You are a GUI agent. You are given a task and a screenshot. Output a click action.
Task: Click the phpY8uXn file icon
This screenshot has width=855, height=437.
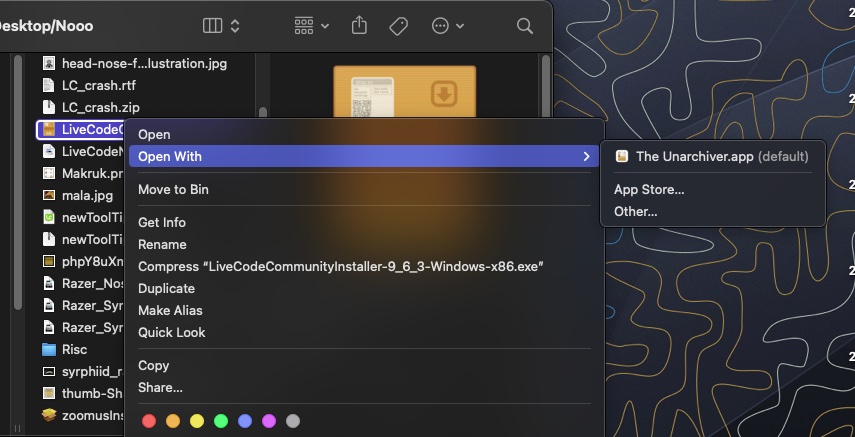point(49,261)
